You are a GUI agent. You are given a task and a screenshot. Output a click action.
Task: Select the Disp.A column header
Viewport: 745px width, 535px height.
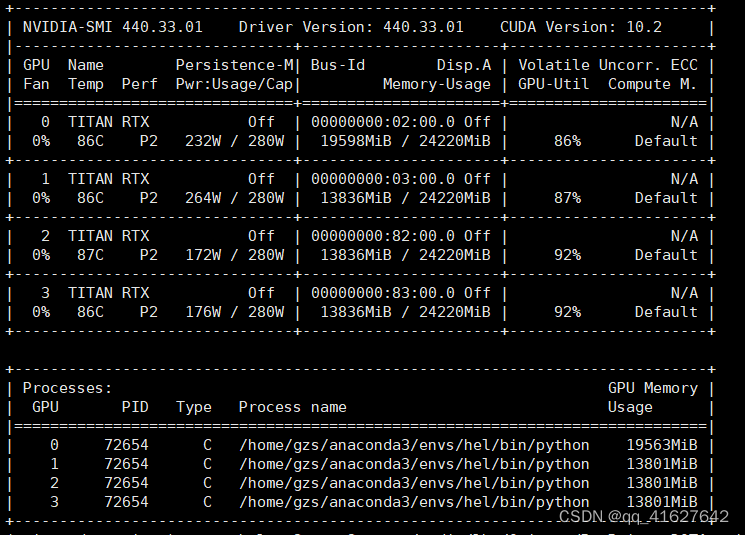[x=464, y=65]
